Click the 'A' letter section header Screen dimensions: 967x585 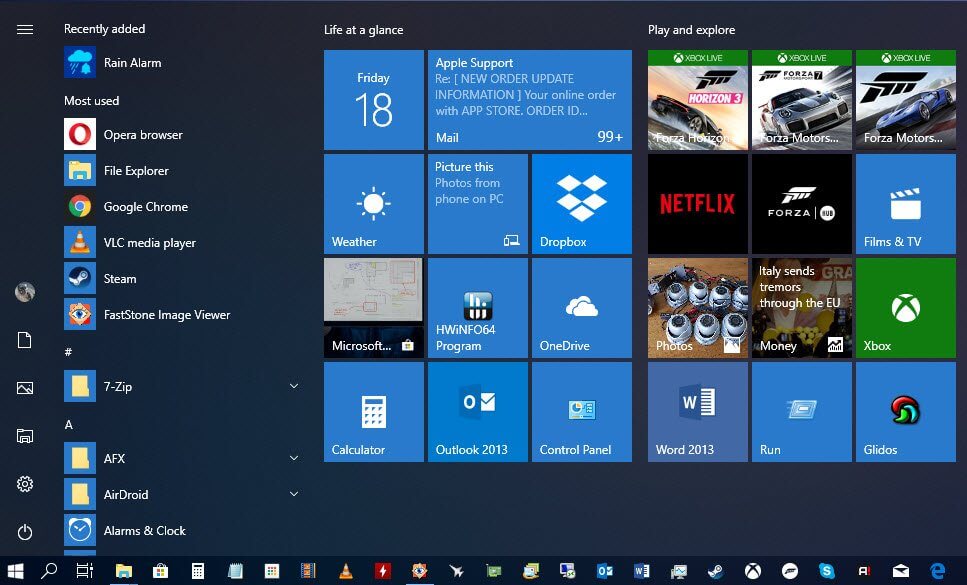coord(69,424)
